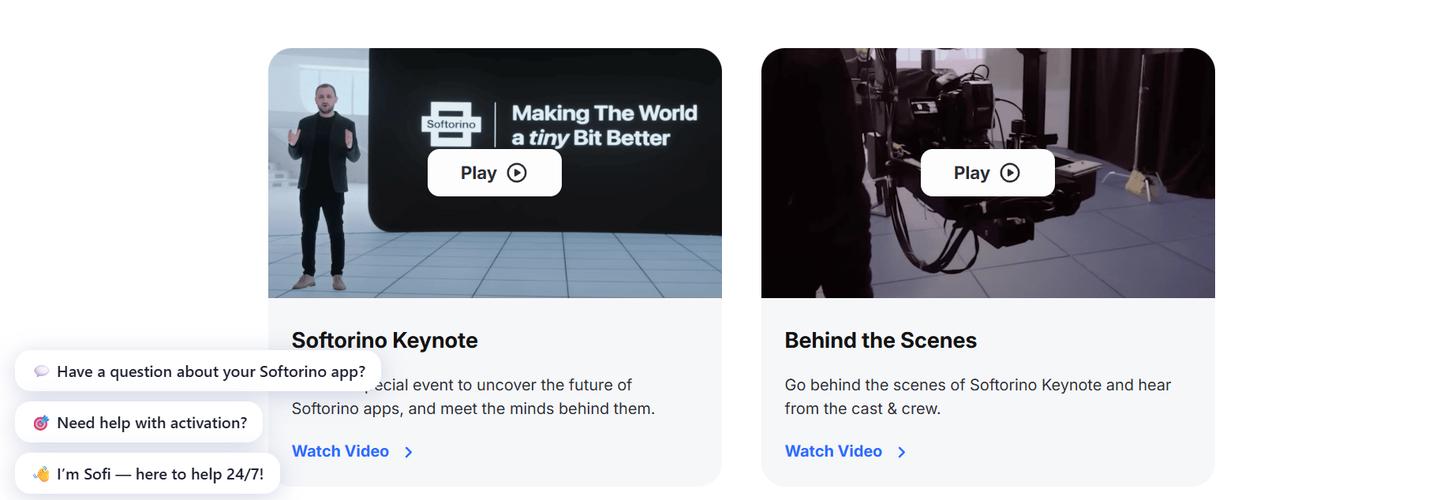This screenshot has width=1440, height=500.
Task: Click the speech bubble icon in the question prompt
Action: pyautogui.click(x=41, y=372)
